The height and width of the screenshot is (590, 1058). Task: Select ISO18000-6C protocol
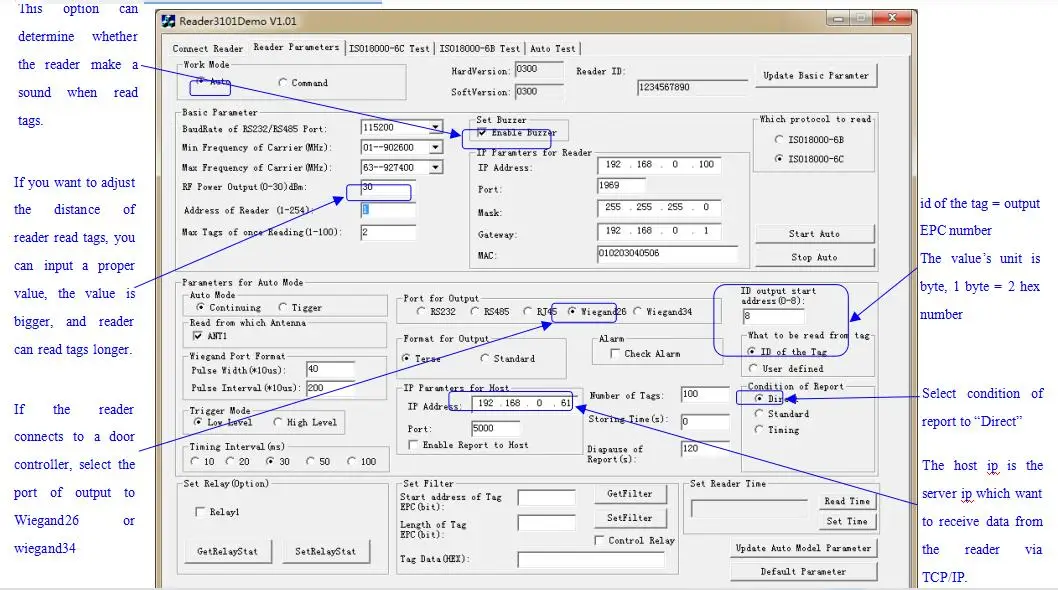(x=779, y=159)
